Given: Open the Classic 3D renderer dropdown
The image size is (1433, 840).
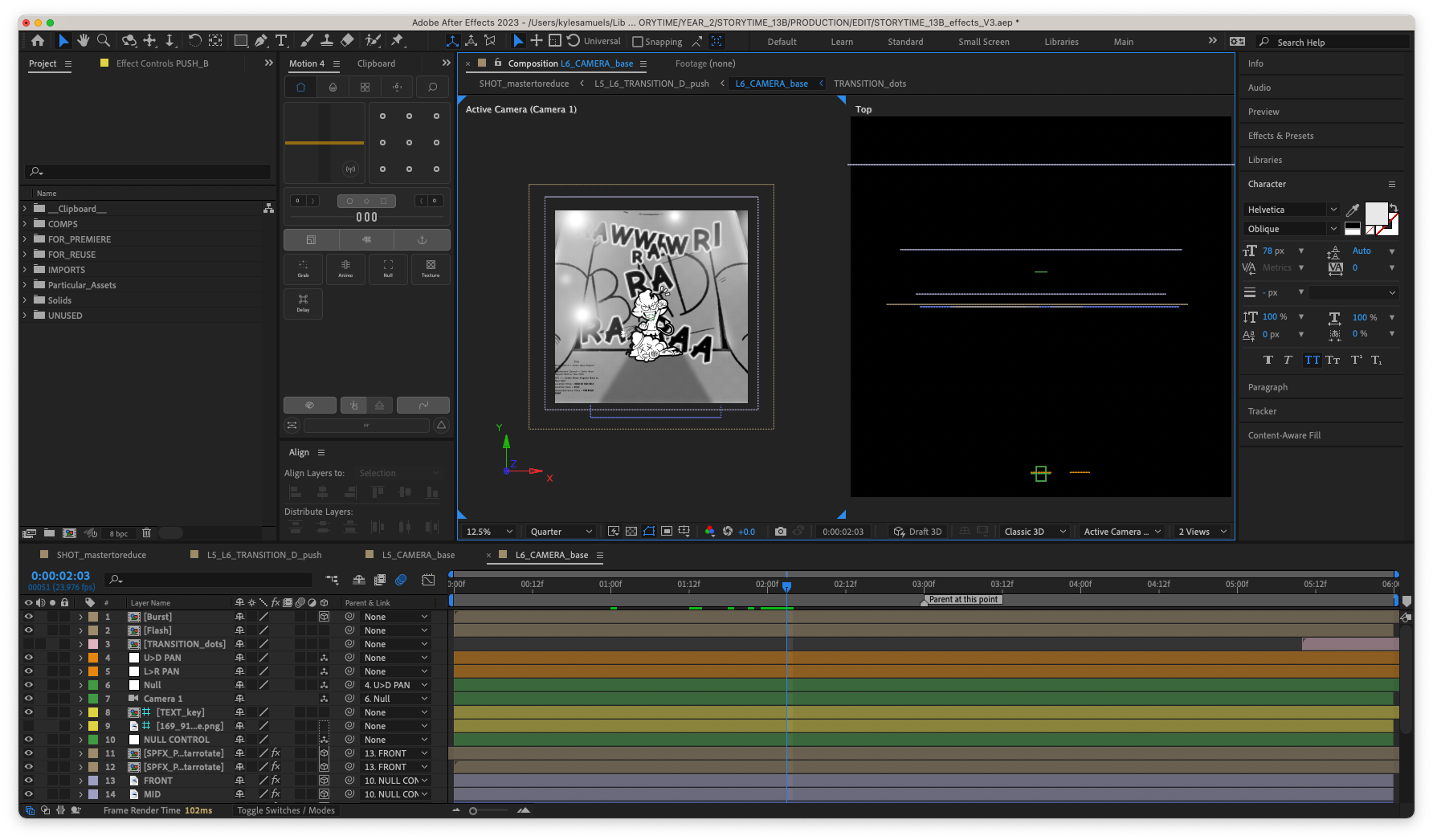Looking at the screenshot, I should pyautogui.click(x=1035, y=532).
